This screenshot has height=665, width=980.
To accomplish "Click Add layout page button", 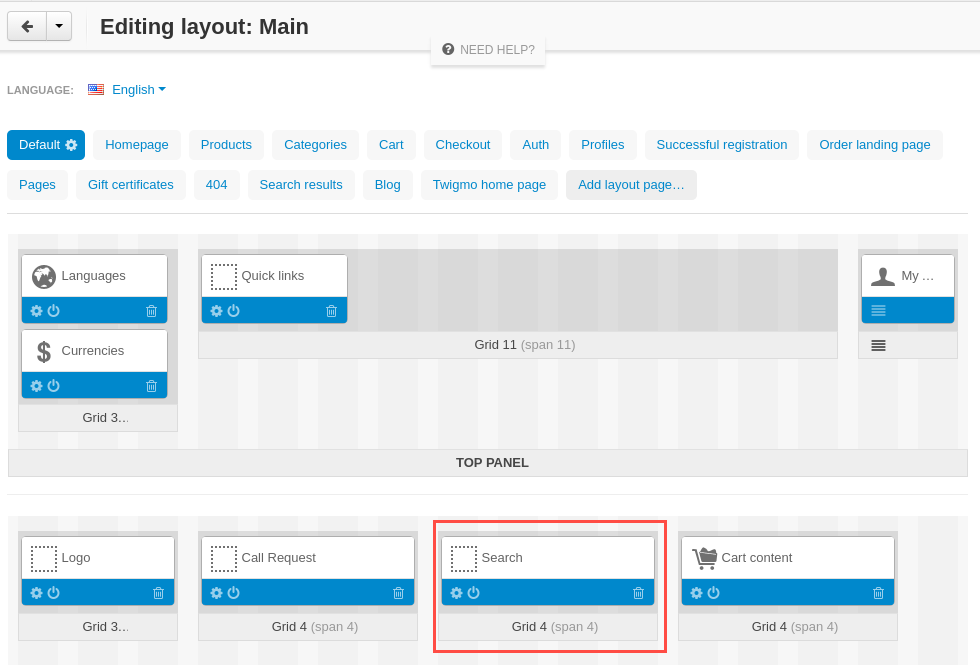I will pyautogui.click(x=631, y=185).
